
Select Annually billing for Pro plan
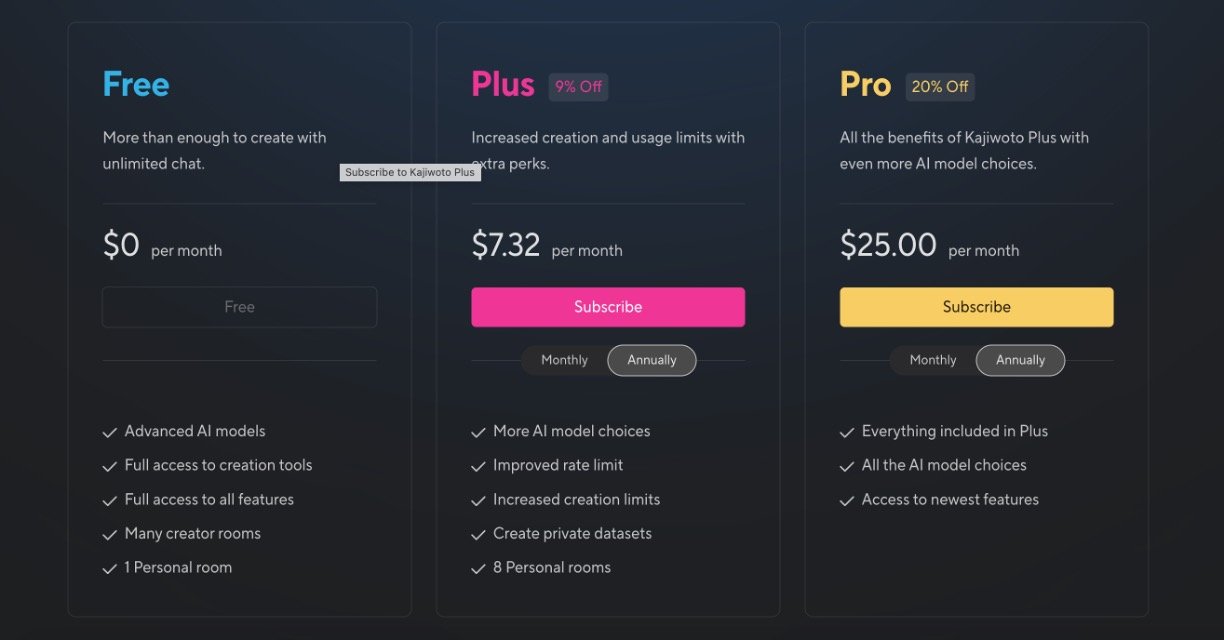pos(1020,360)
